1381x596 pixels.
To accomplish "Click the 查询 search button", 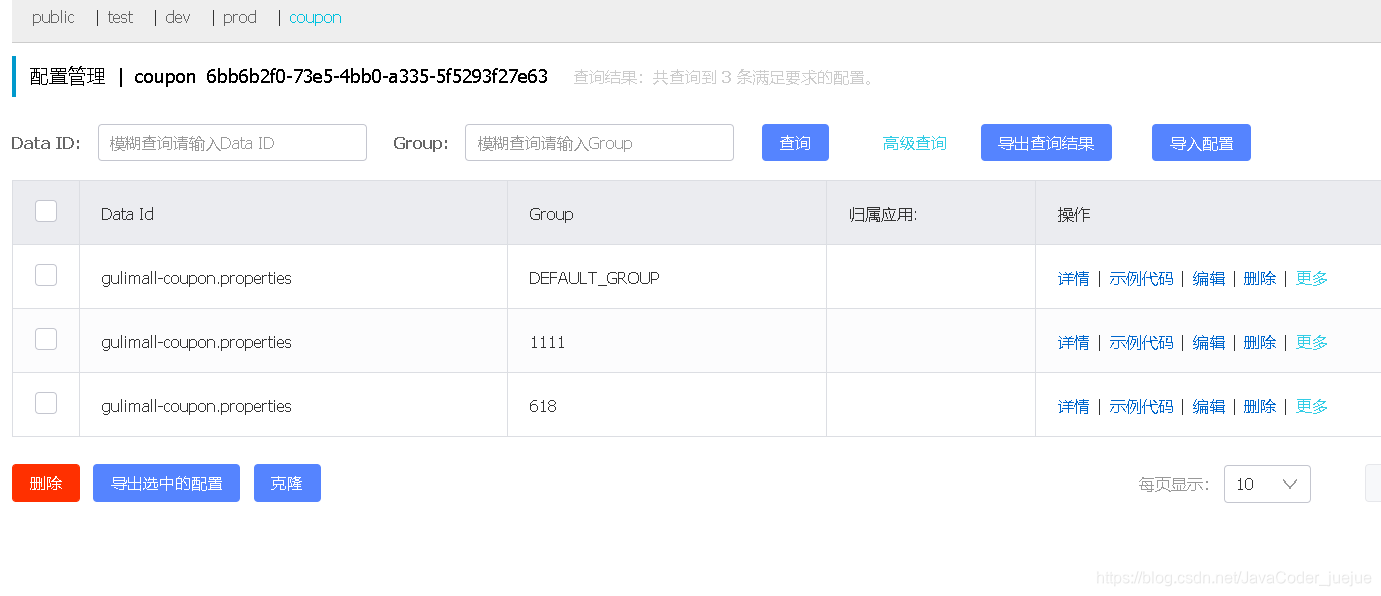I will [x=795, y=143].
